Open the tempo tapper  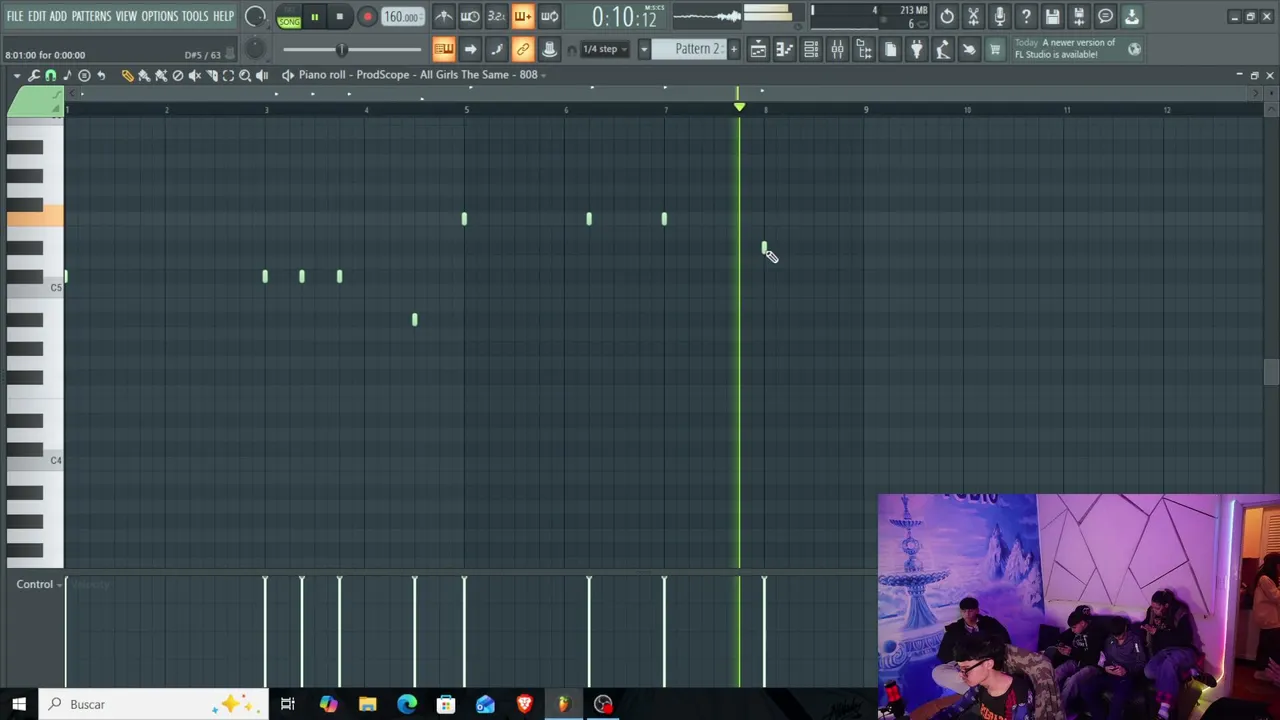[942, 49]
